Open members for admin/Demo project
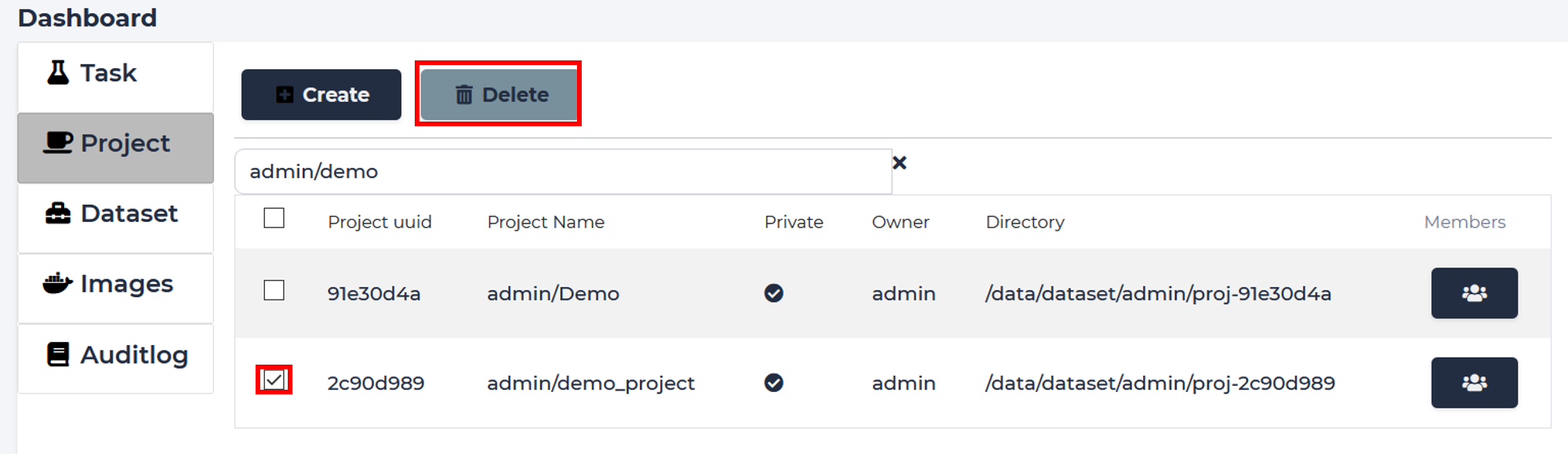 (x=1474, y=293)
